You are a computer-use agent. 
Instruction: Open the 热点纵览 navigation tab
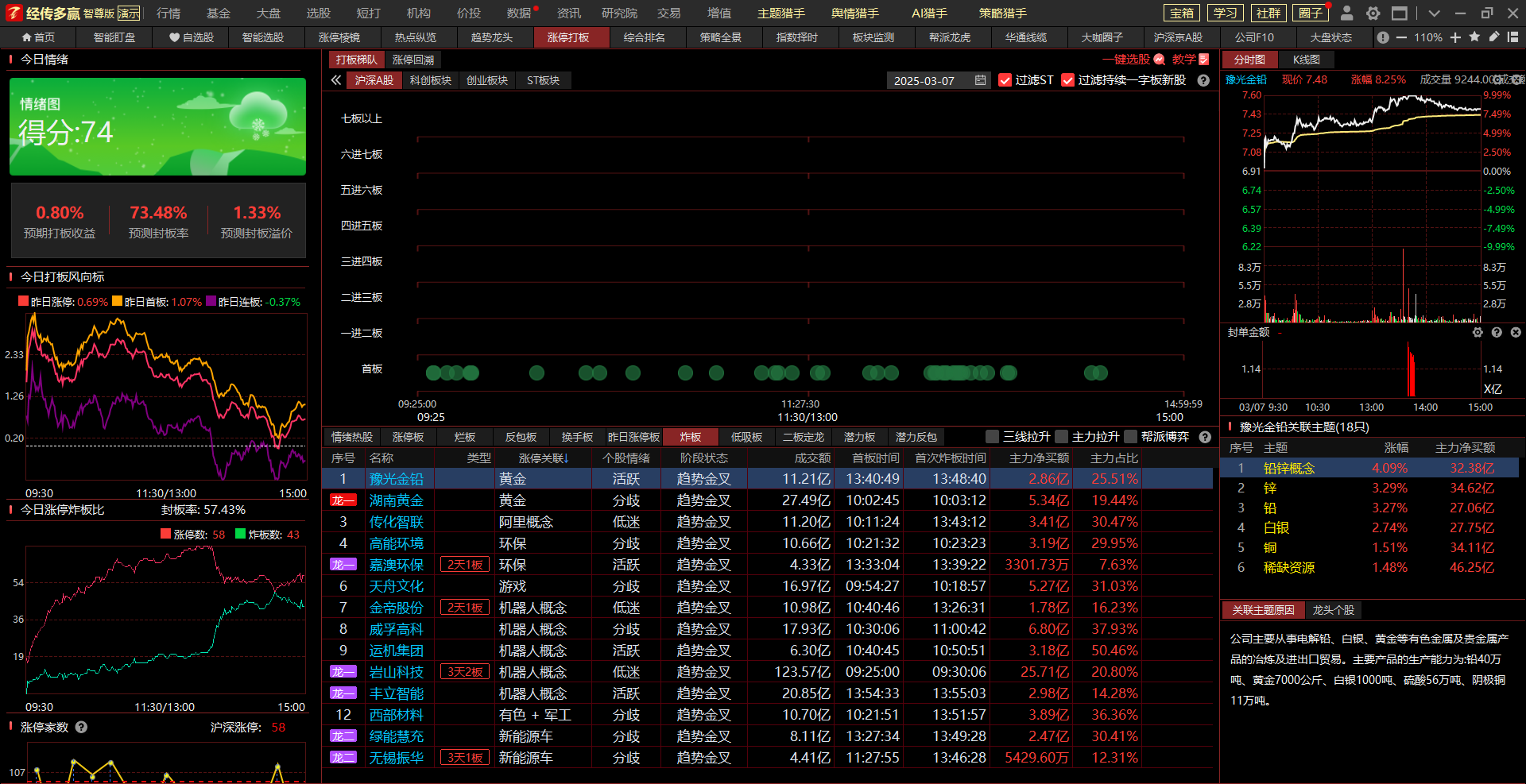click(x=415, y=37)
